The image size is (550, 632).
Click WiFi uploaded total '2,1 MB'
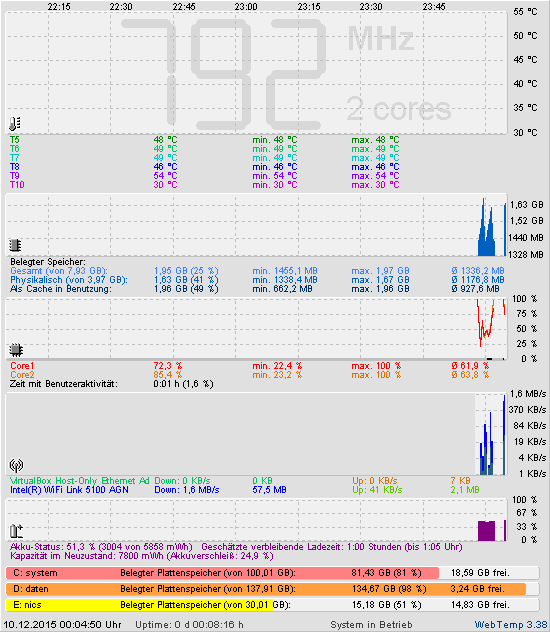(x=465, y=490)
